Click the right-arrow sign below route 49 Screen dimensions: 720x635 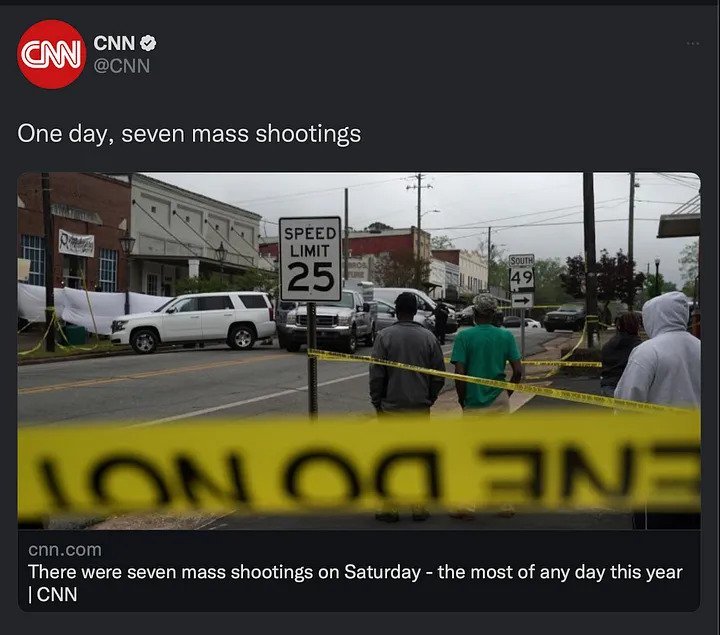(523, 301)
